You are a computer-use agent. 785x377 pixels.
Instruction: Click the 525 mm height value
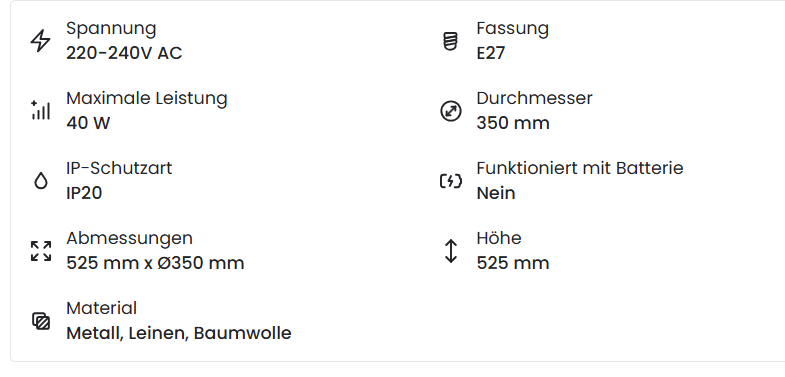click(x=513, y=263)
